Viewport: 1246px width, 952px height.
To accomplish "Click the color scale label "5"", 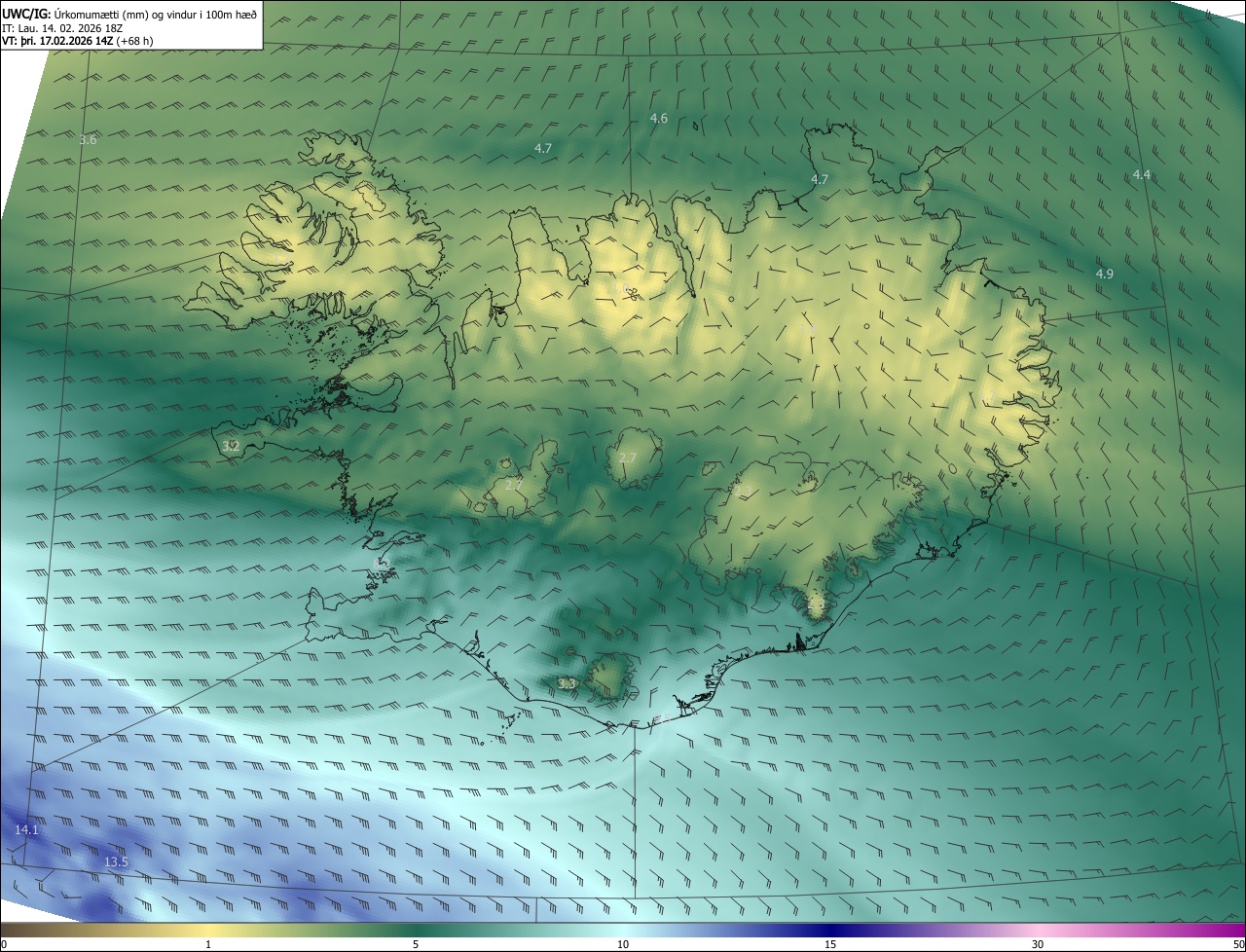I will [x=416, y=944].
